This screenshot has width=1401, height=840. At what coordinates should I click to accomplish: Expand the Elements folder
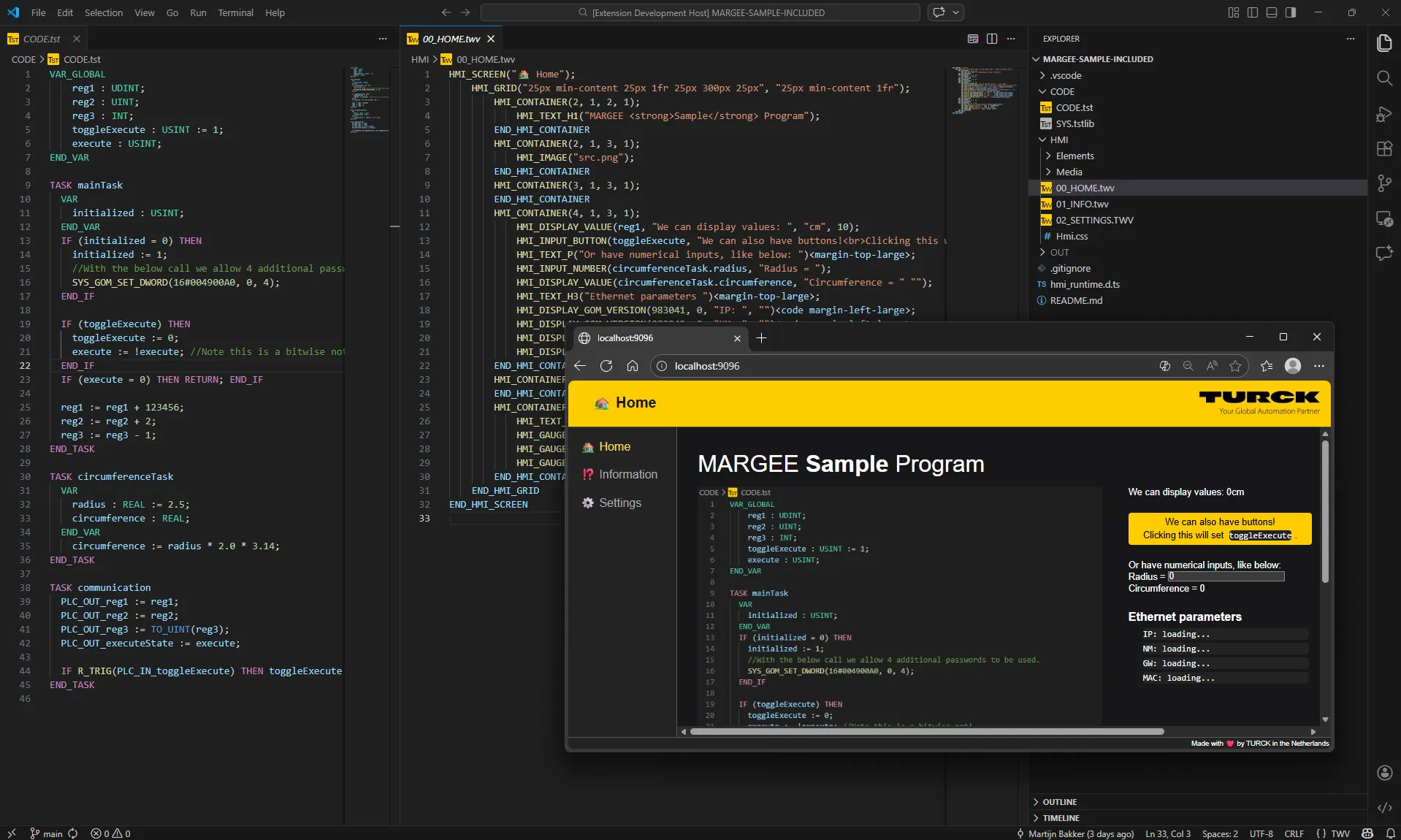(1074, 156)
